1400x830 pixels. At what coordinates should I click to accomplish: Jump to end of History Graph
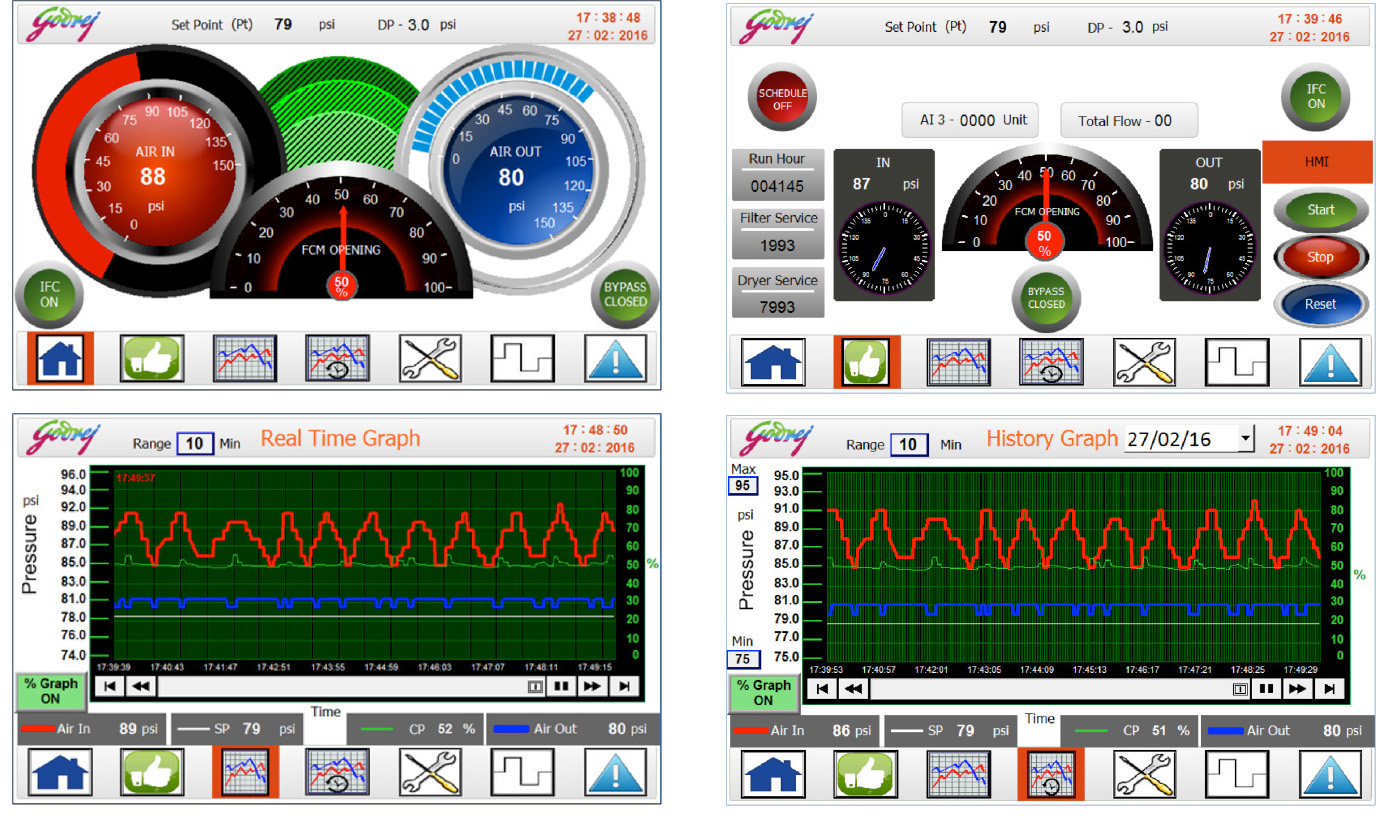(x=1329, y=688)
